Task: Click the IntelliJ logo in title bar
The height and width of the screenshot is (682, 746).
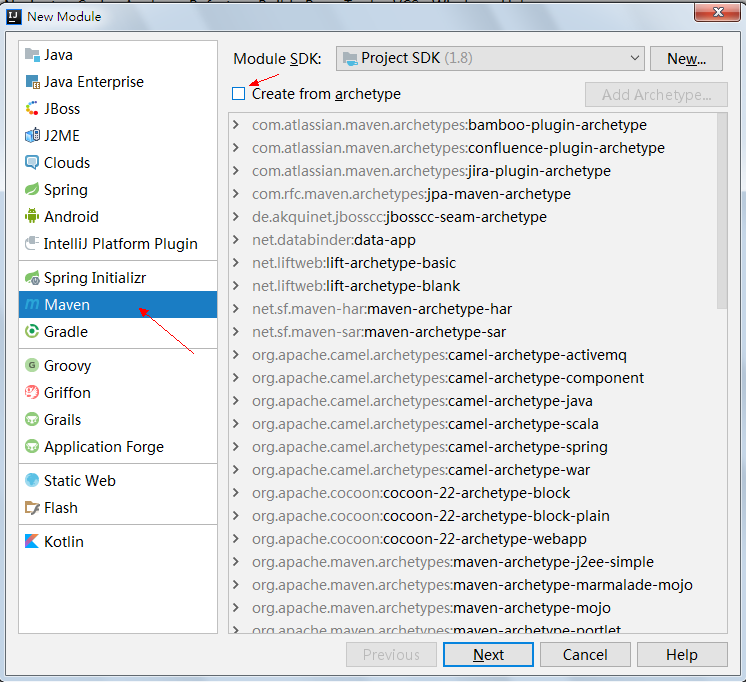Action: (x=14, y=17)
